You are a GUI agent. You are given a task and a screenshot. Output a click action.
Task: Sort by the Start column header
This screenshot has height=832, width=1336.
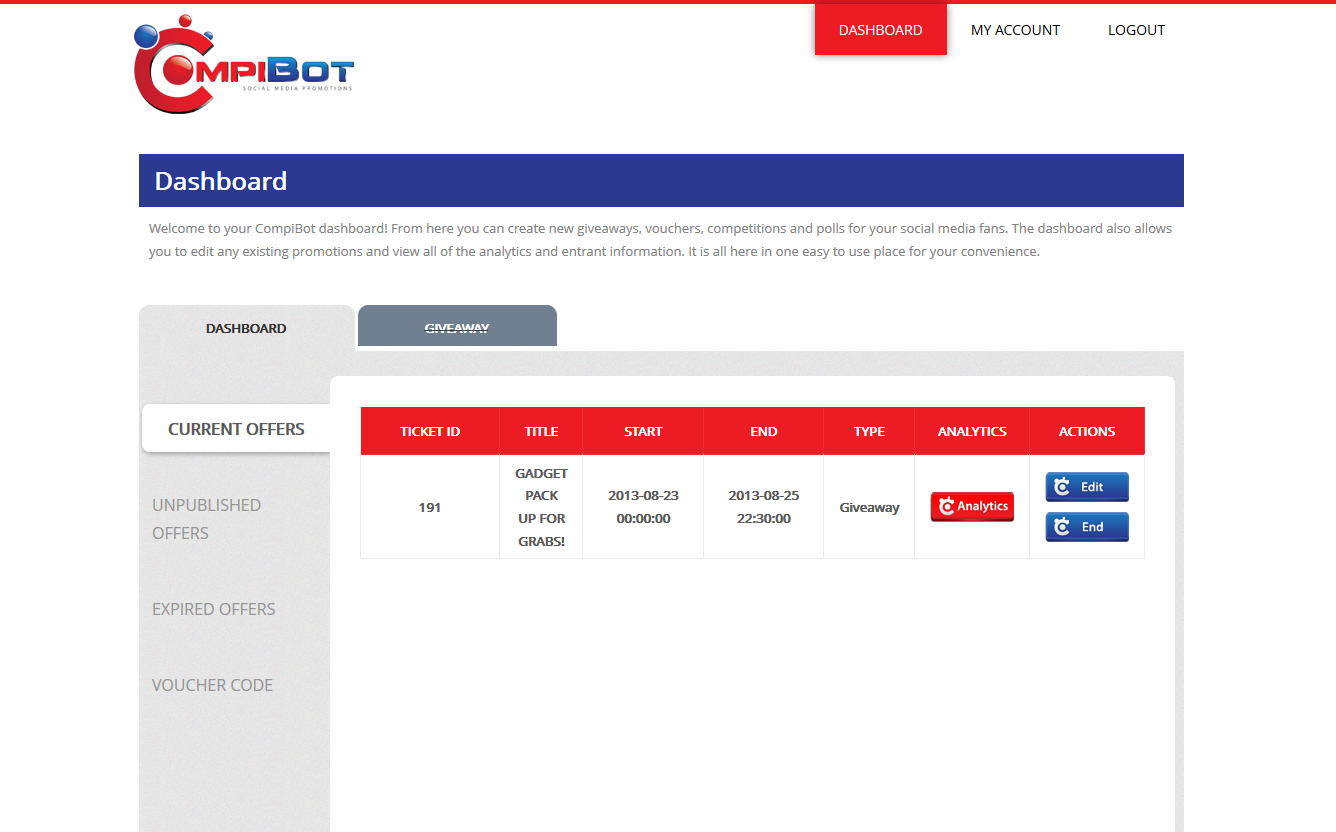click(643, 431)
